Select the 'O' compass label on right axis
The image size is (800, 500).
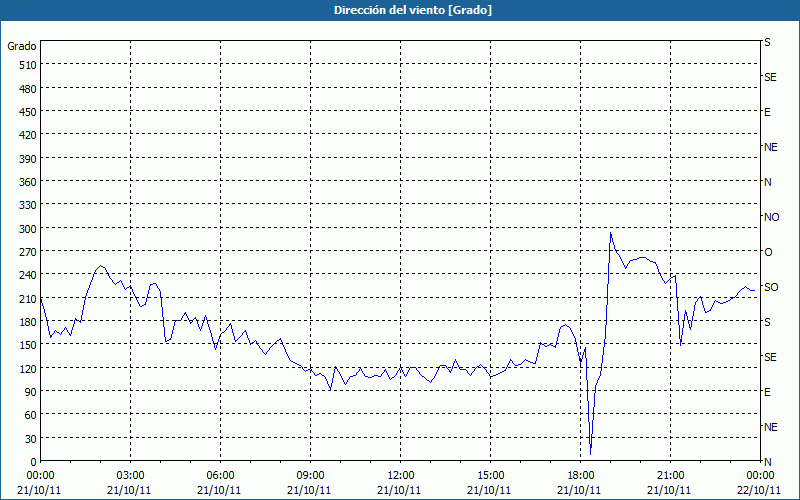click(768, 252)
